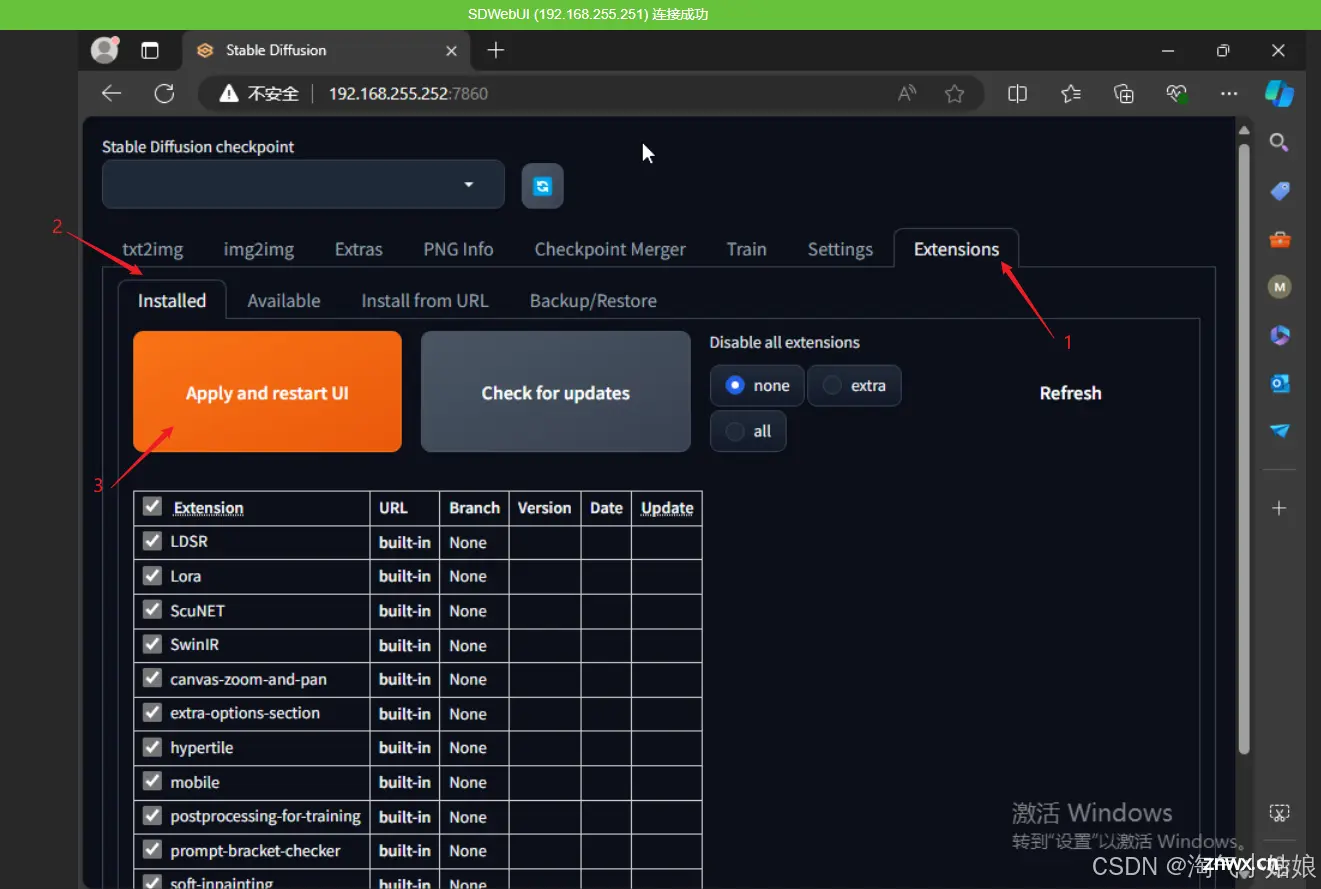The height and width of the screenshot is (889, 1321).
Task: Open the Collections icon
Action: click(x=1124, y=93)
